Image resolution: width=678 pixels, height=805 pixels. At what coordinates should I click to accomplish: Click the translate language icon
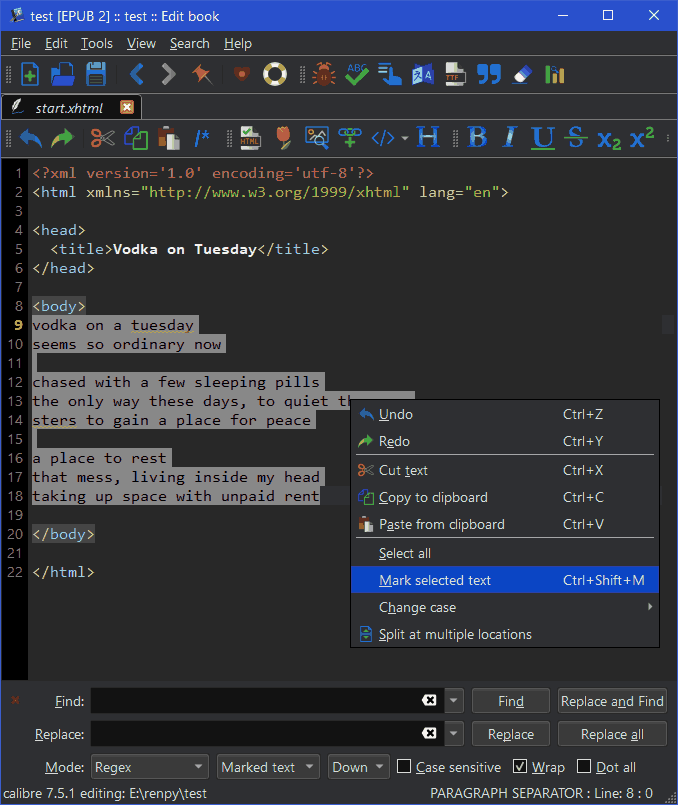click(423, 74)
